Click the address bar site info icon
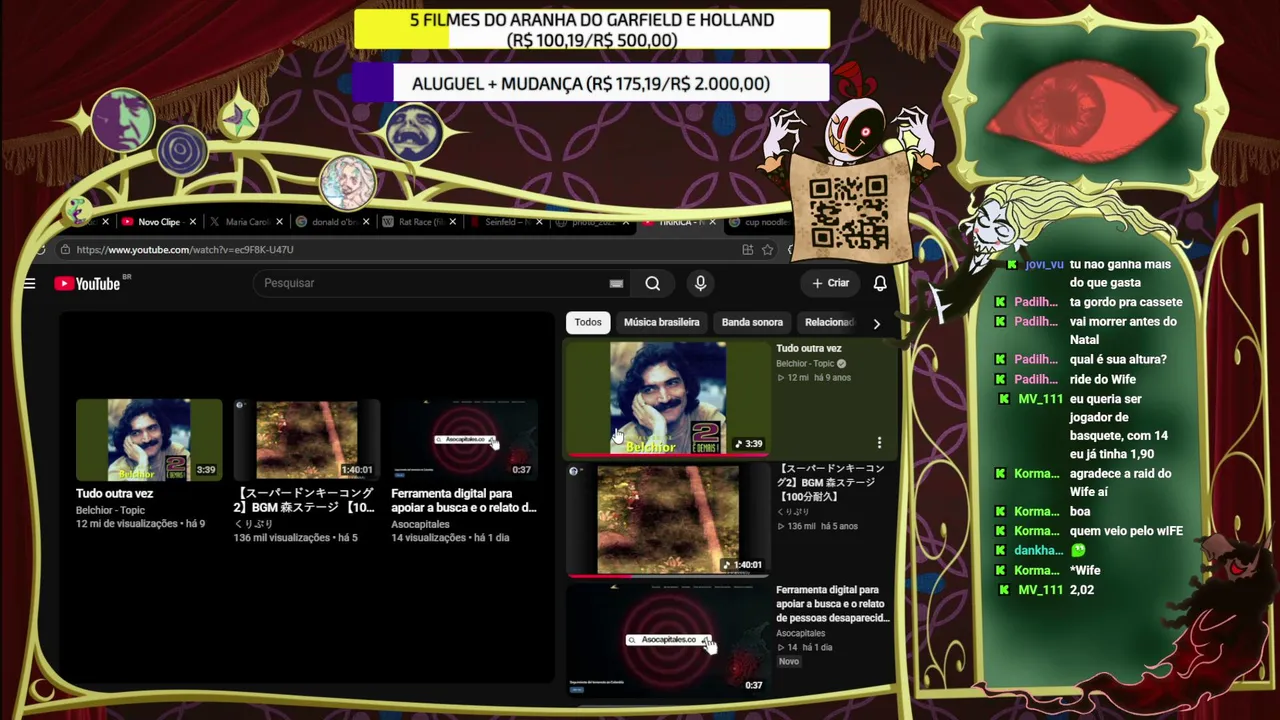Viewport: 1280px width, 720px height. tap(65, 250)
